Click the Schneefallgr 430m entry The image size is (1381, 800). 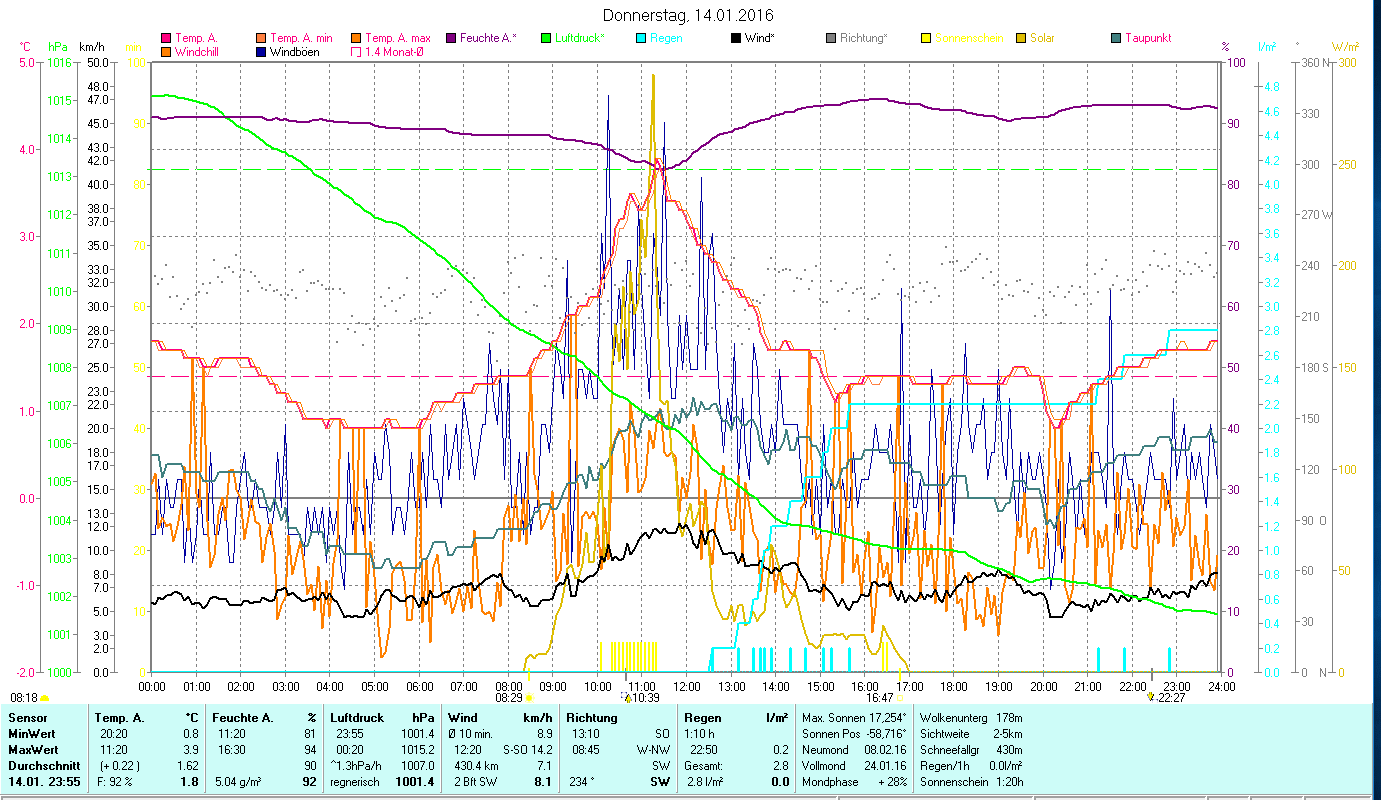click(x=971, y=749)
